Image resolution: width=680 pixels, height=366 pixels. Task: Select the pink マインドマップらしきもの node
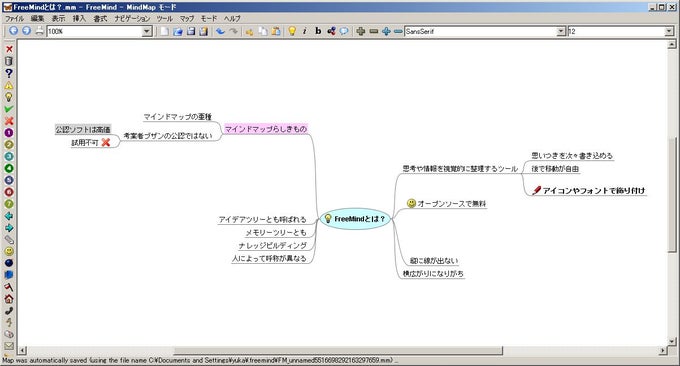[x=265, y=129]
